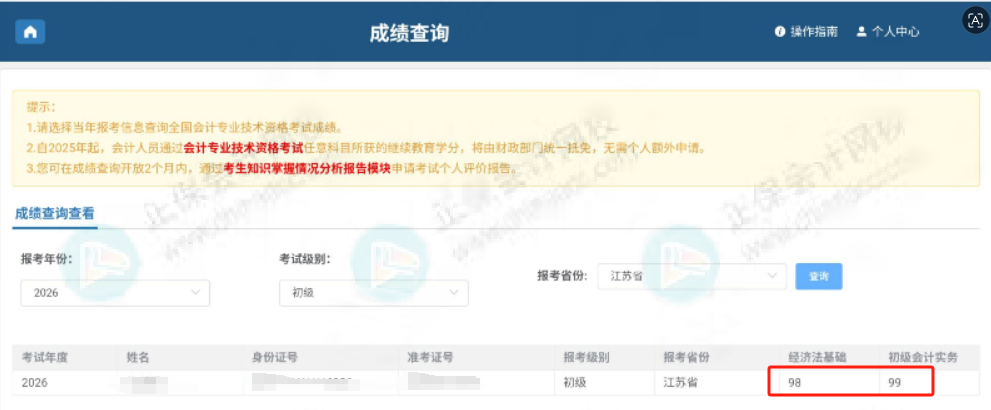Click the 98 score cell
The width and height of the screenshot is (991, 410).
pyautogui.click(x=794, y=383)
